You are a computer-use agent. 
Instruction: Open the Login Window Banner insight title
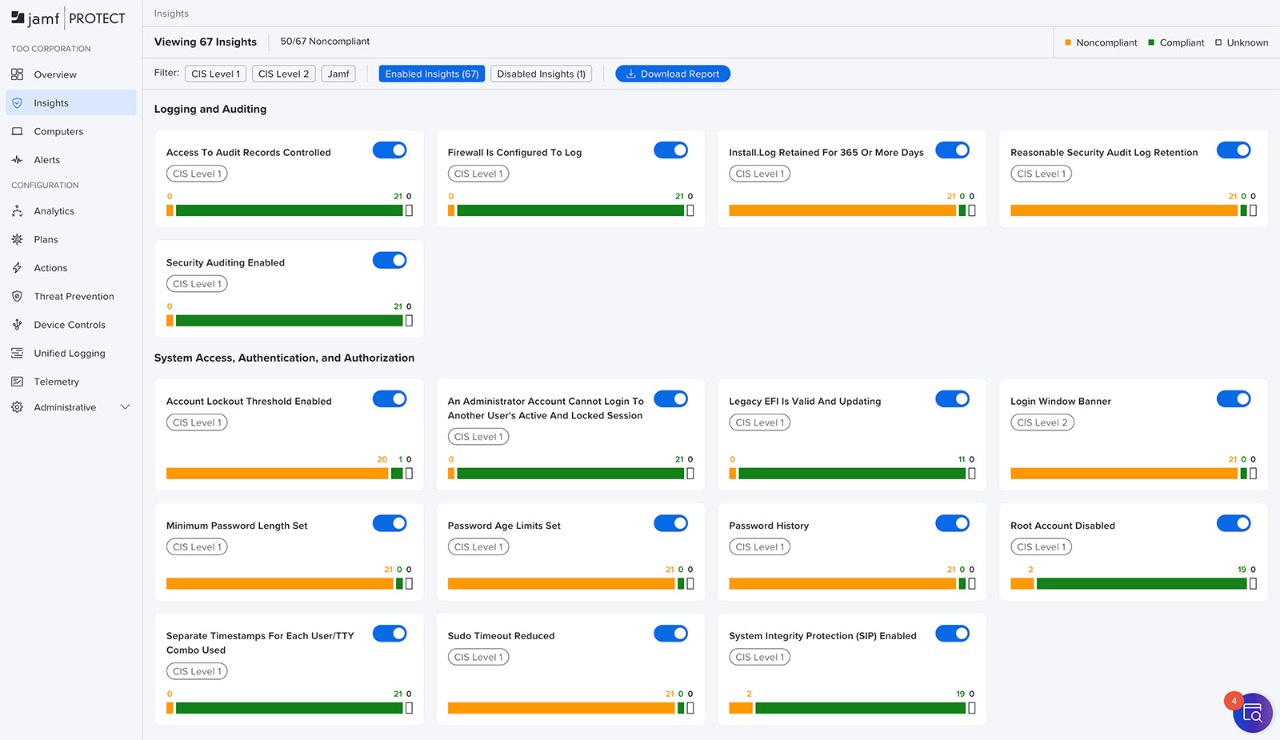1060,401
